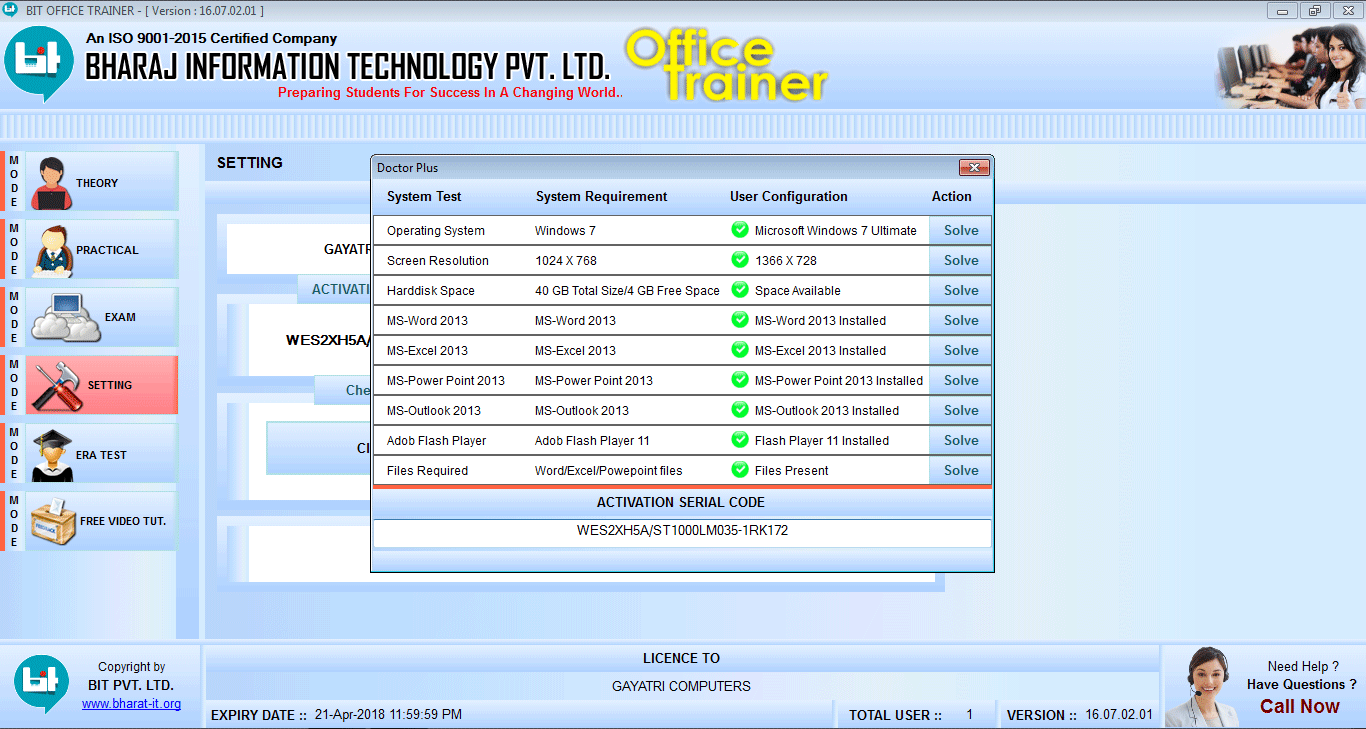Click the BIT app icon in title bar
The width and height of the screenshot is (1366, 729).
pyautogui.click(x=11, y=10)
